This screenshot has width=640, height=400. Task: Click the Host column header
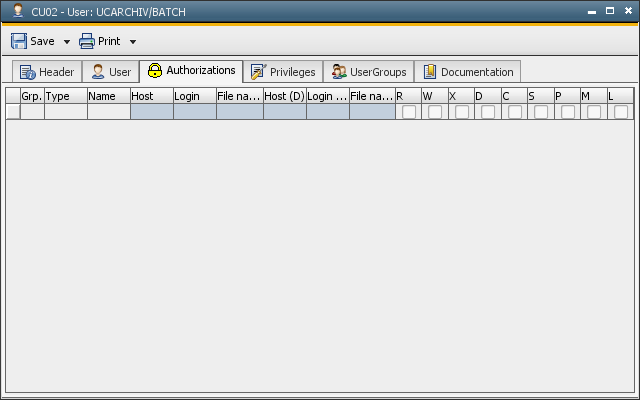pos(152,96)
